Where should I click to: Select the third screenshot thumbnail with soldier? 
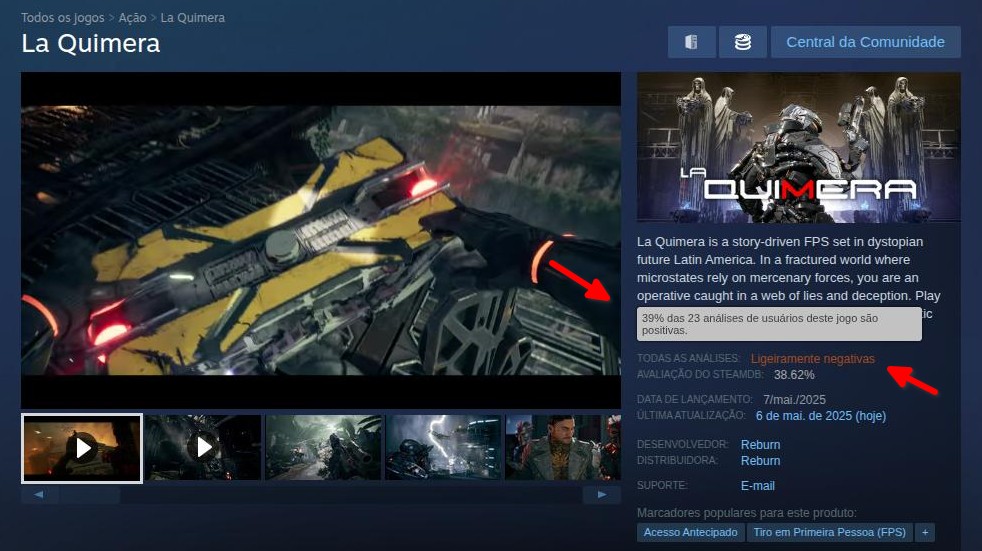[x=323, y=448]
